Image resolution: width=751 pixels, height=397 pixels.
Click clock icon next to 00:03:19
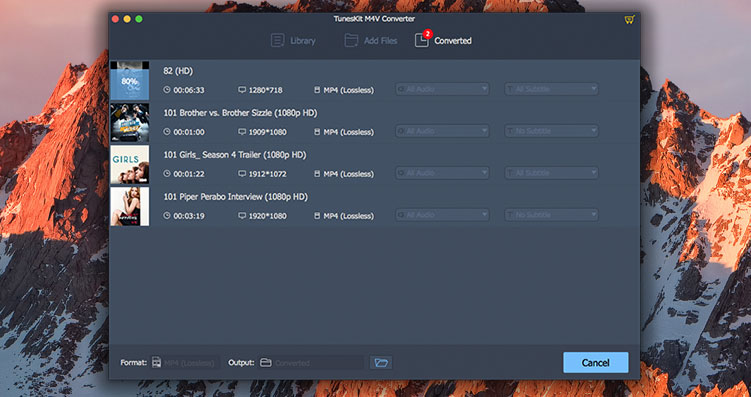pyautogui.click(x=167, y=216)
